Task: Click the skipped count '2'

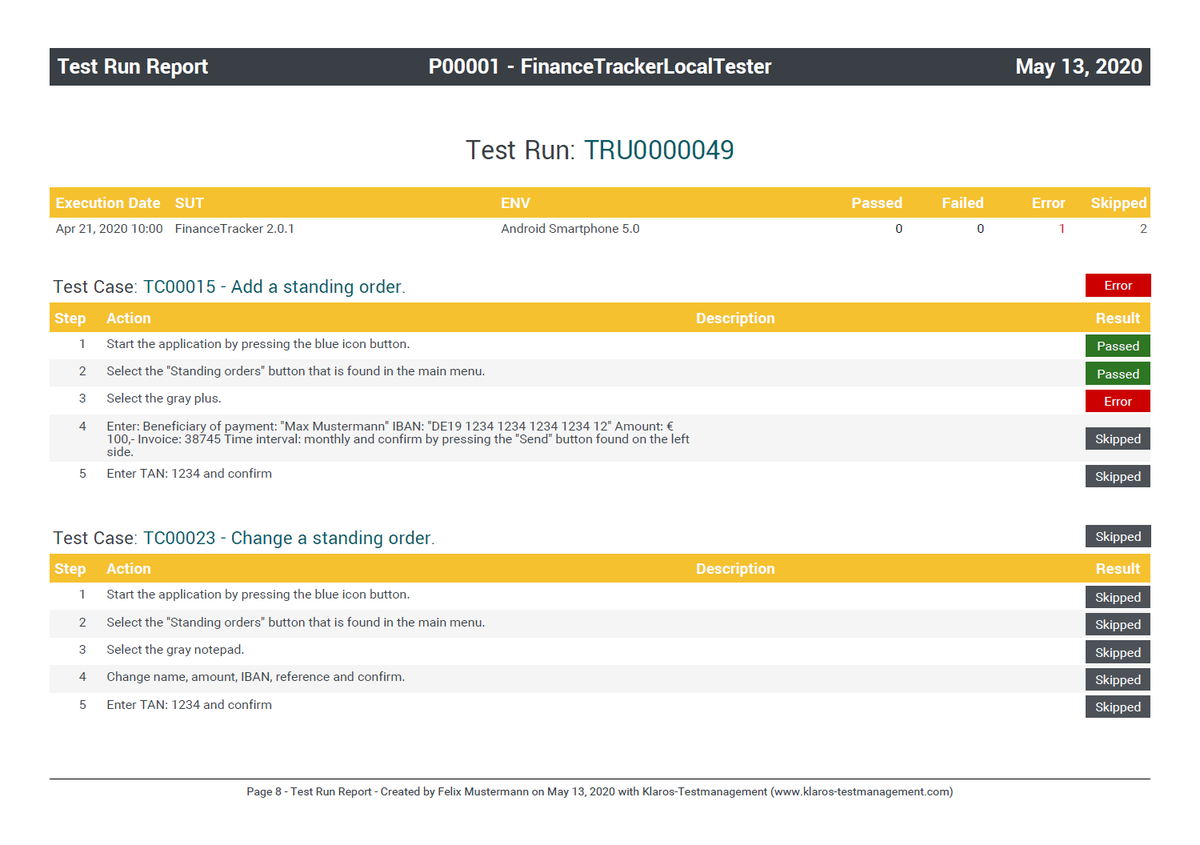Action: pyautogui.click(x=1143, y=229)
